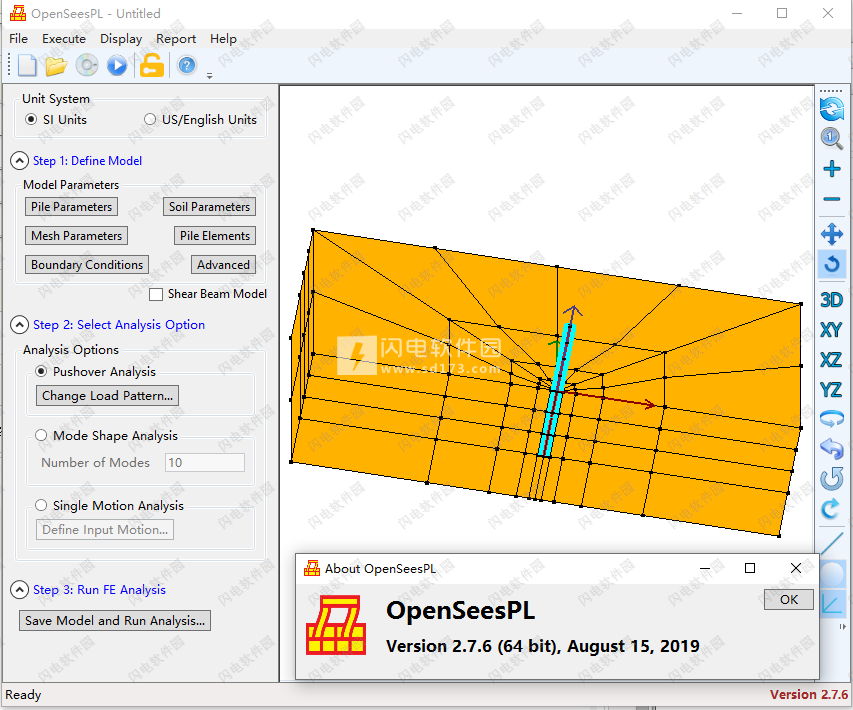Toggle the axes display icon
Viewport: 853px width, 710px height.
[831, 604]
